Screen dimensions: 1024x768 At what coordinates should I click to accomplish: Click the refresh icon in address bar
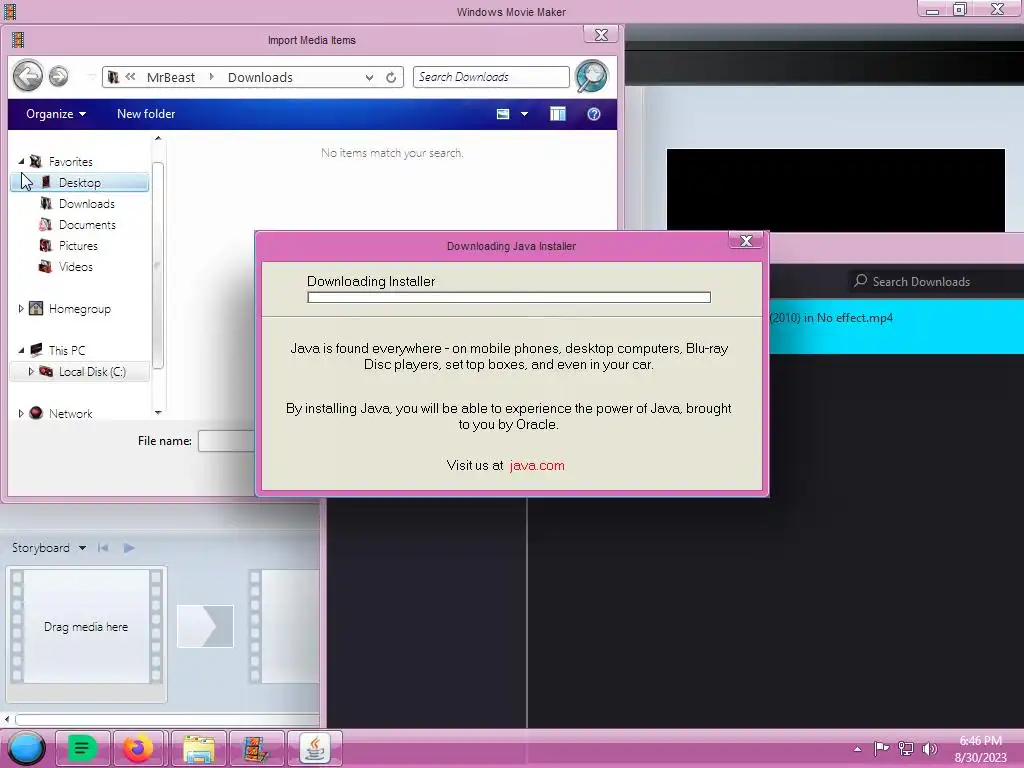(391, 78)
